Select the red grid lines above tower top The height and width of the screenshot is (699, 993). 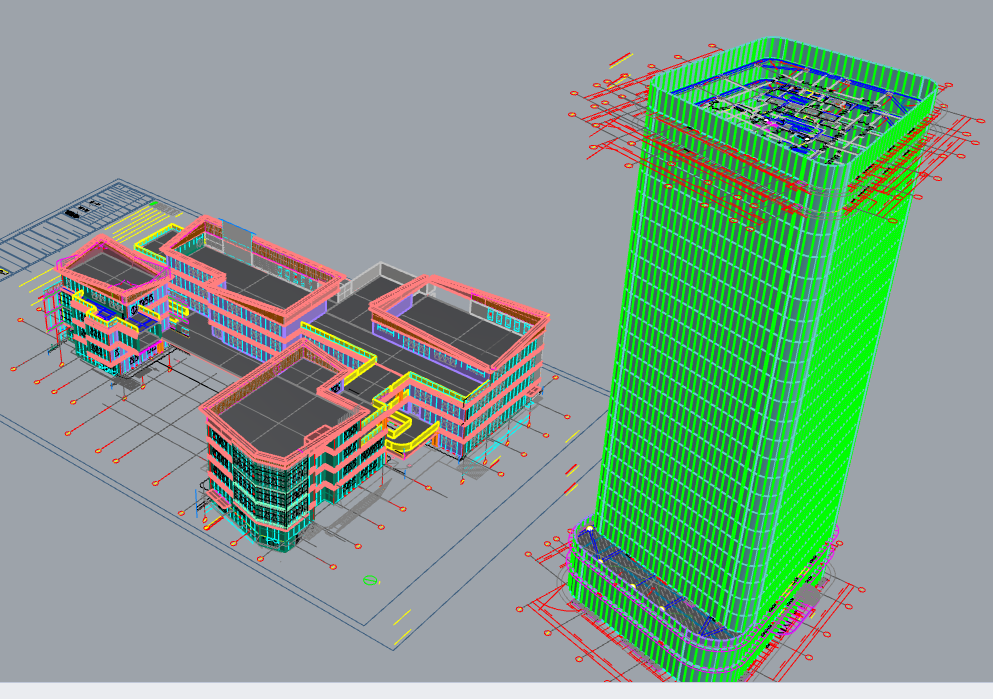(x=610, y=110)
